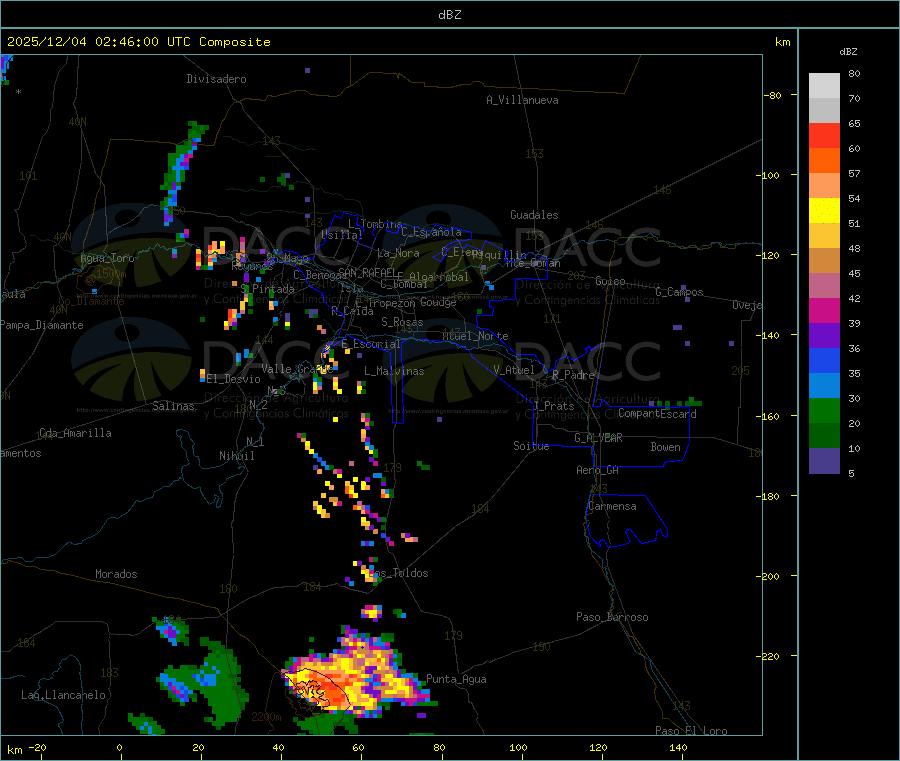900x761 pixels.
Task: Select the slate 5-10 dBZ legend swatch
Action: 824,460
